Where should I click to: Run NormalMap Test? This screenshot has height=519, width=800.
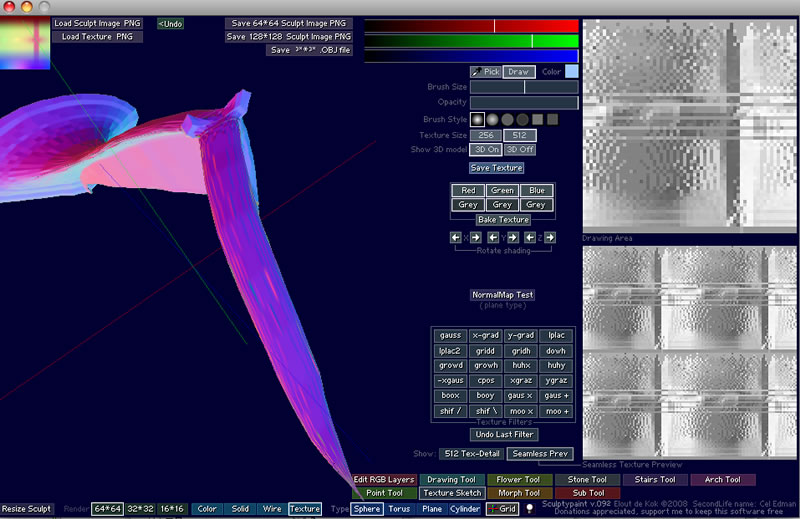click(503, 295)
